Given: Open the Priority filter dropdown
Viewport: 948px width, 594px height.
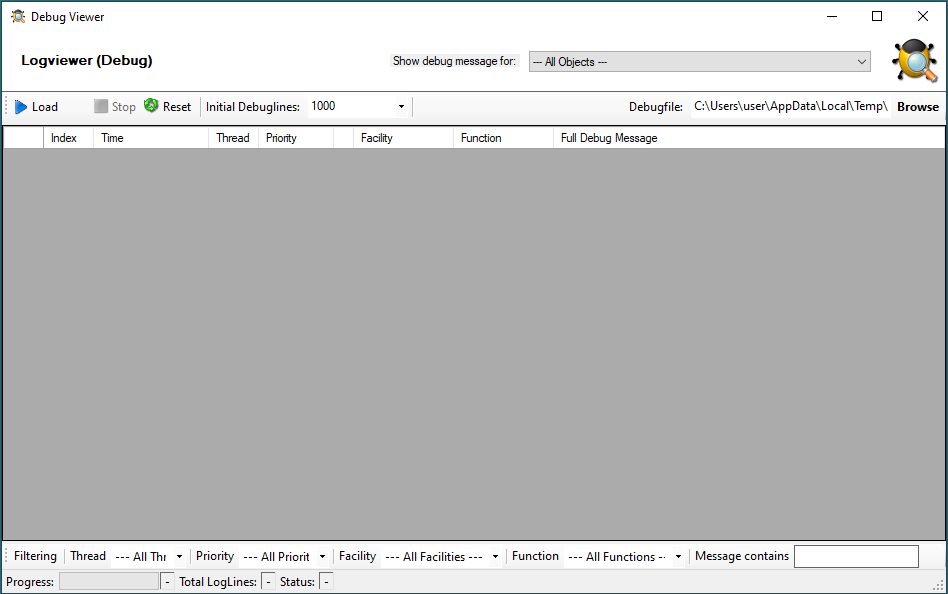Looking at the screenshot, I should [x=322, y=557].
